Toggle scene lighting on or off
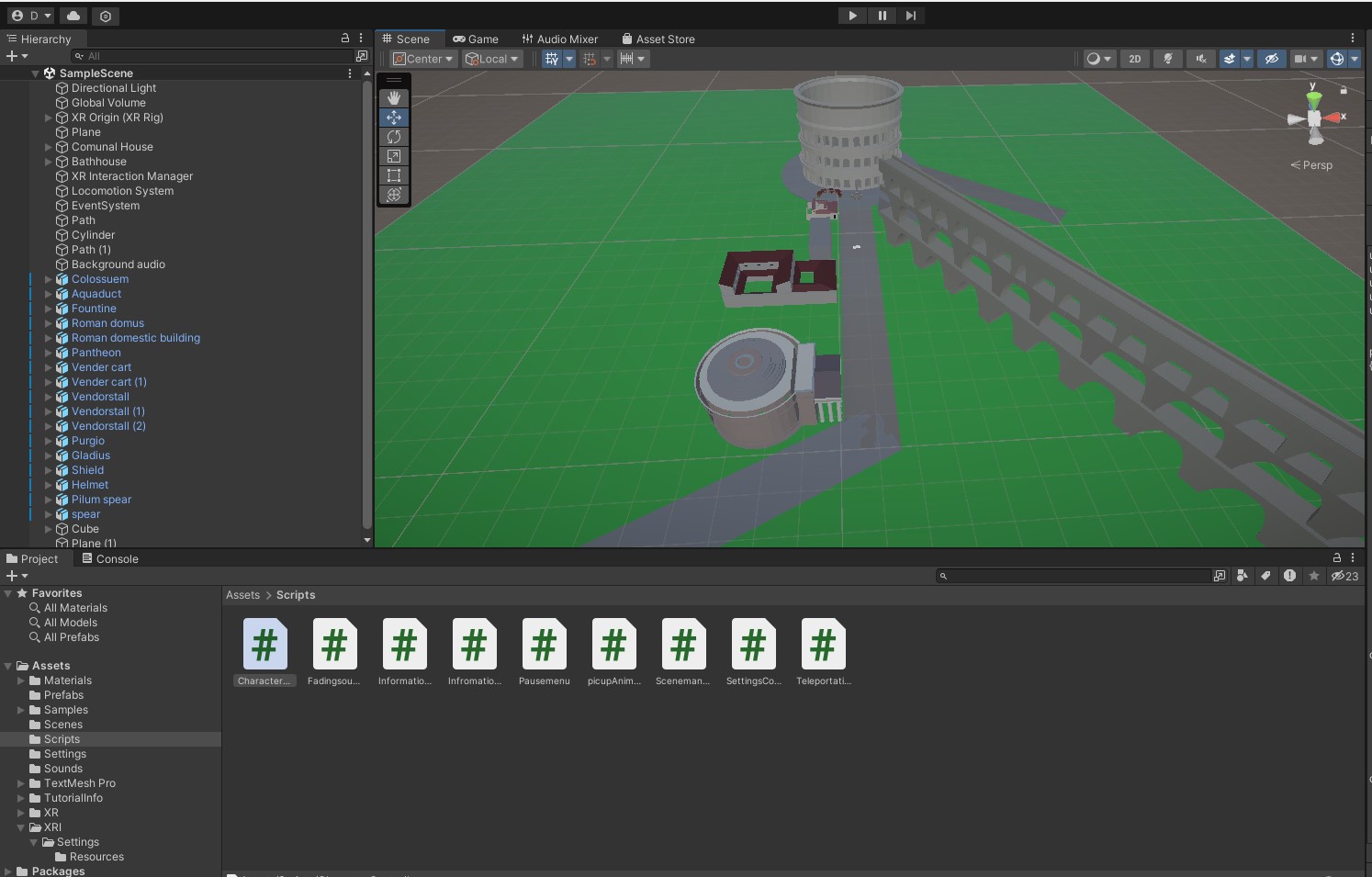The image size is (1372, 877). coord(1168,59)
